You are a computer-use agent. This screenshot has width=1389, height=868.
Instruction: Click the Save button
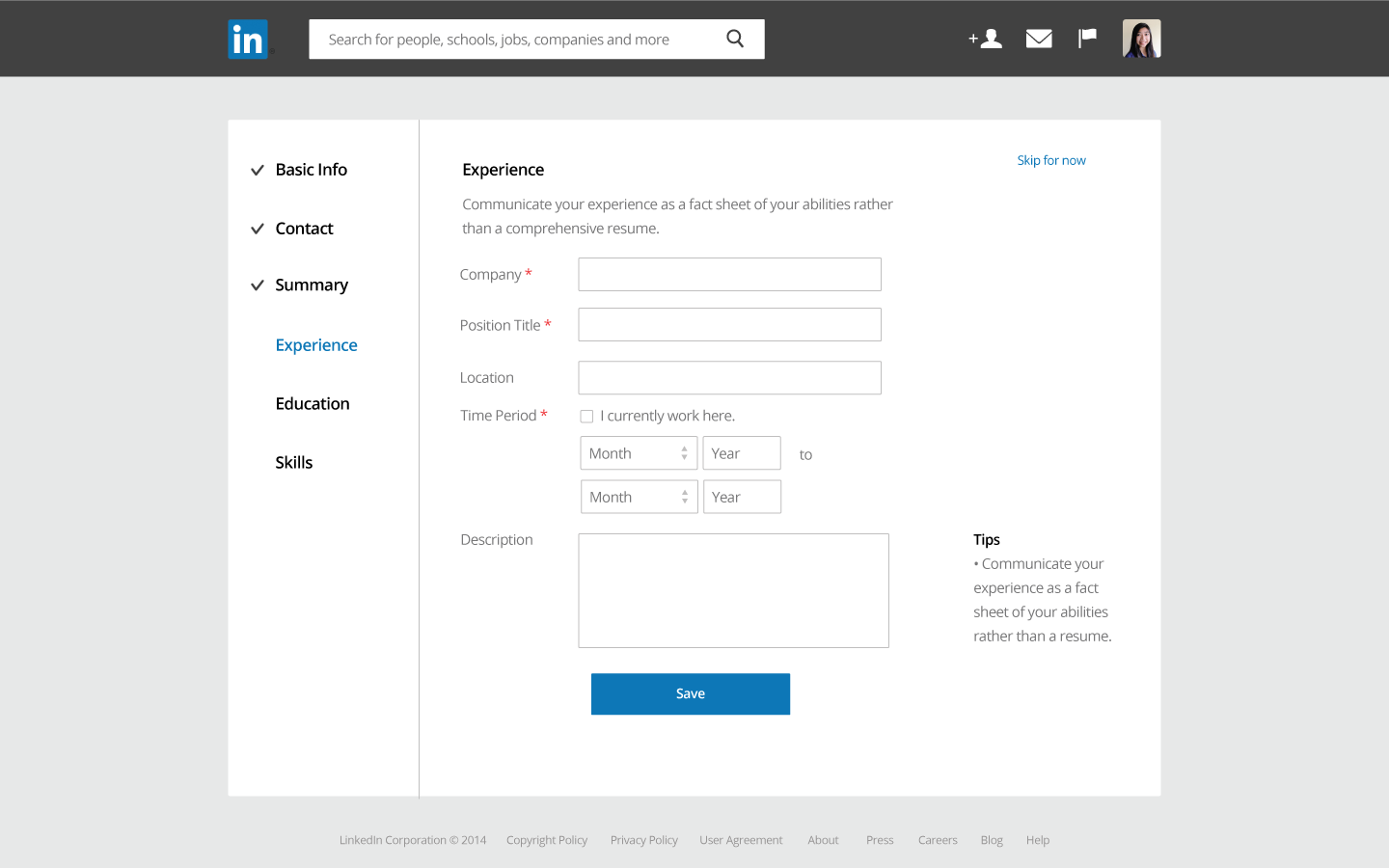tap(691, 694)
